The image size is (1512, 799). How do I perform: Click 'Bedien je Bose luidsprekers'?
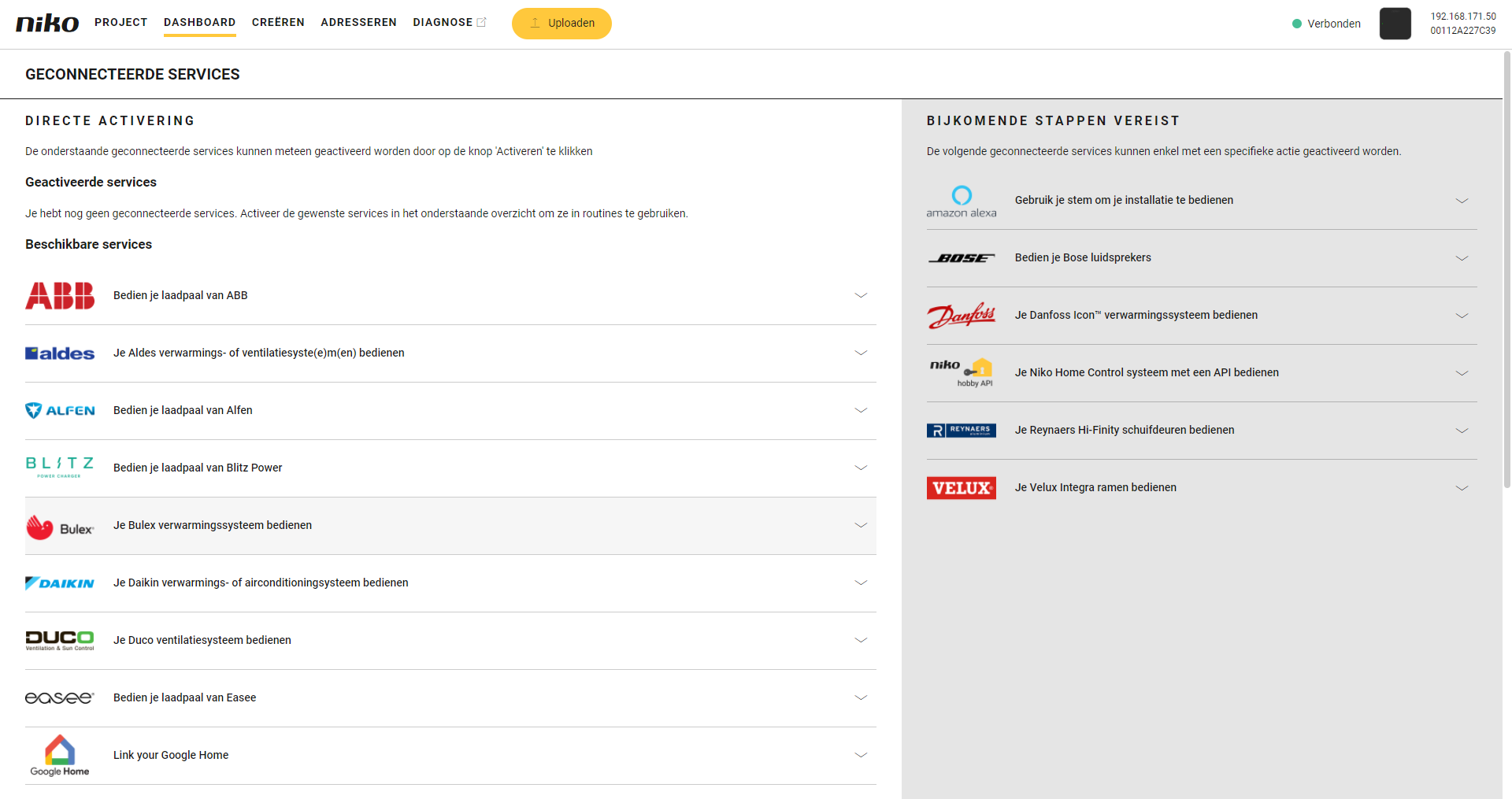pyautogui.click(x=1083, y=257)
